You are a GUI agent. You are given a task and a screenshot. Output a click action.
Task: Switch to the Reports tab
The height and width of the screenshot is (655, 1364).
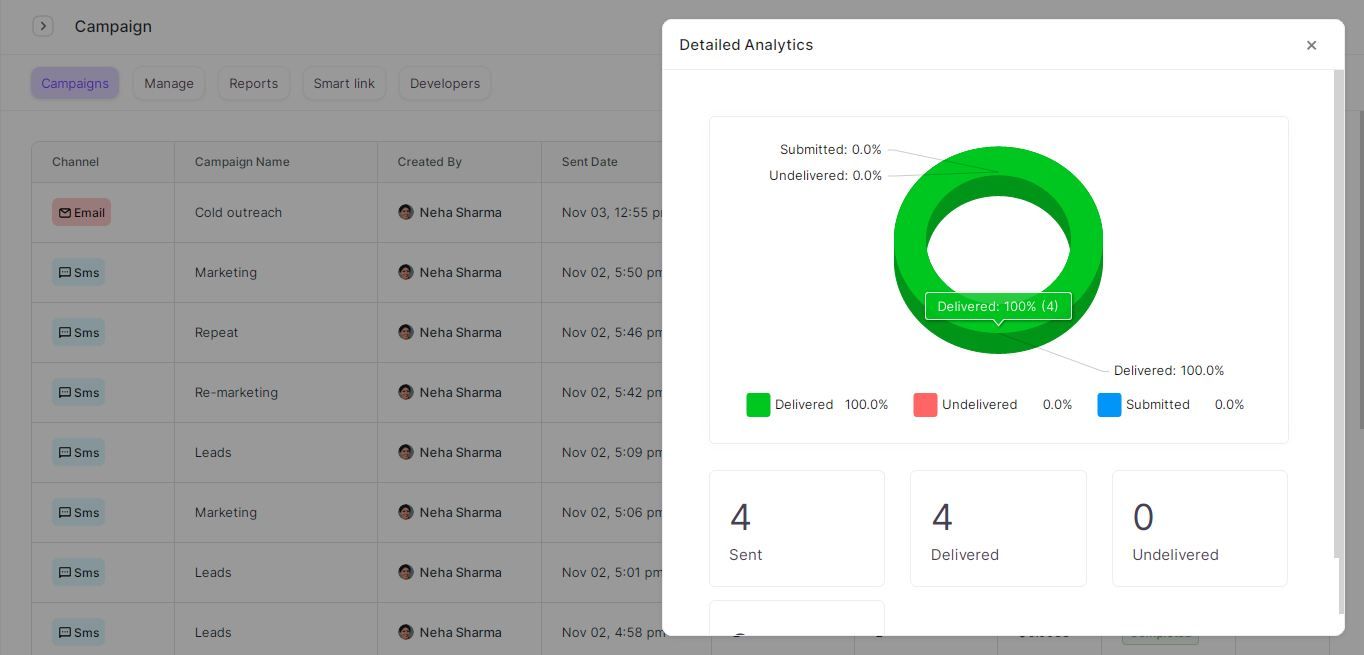[253, 83]
